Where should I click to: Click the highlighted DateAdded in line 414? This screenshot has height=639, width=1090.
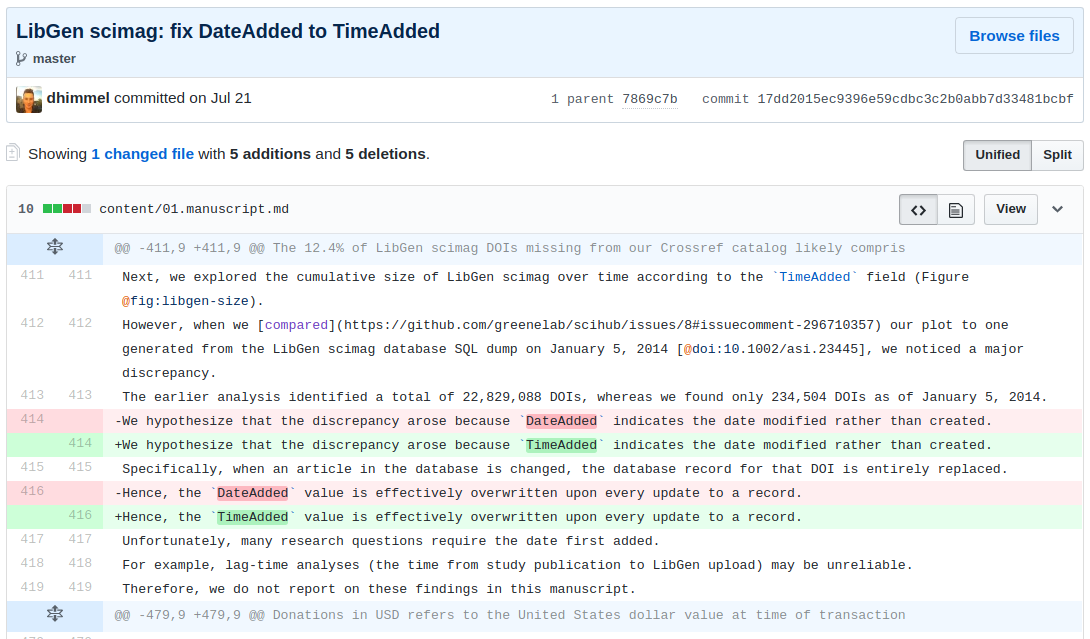point(562,421)
